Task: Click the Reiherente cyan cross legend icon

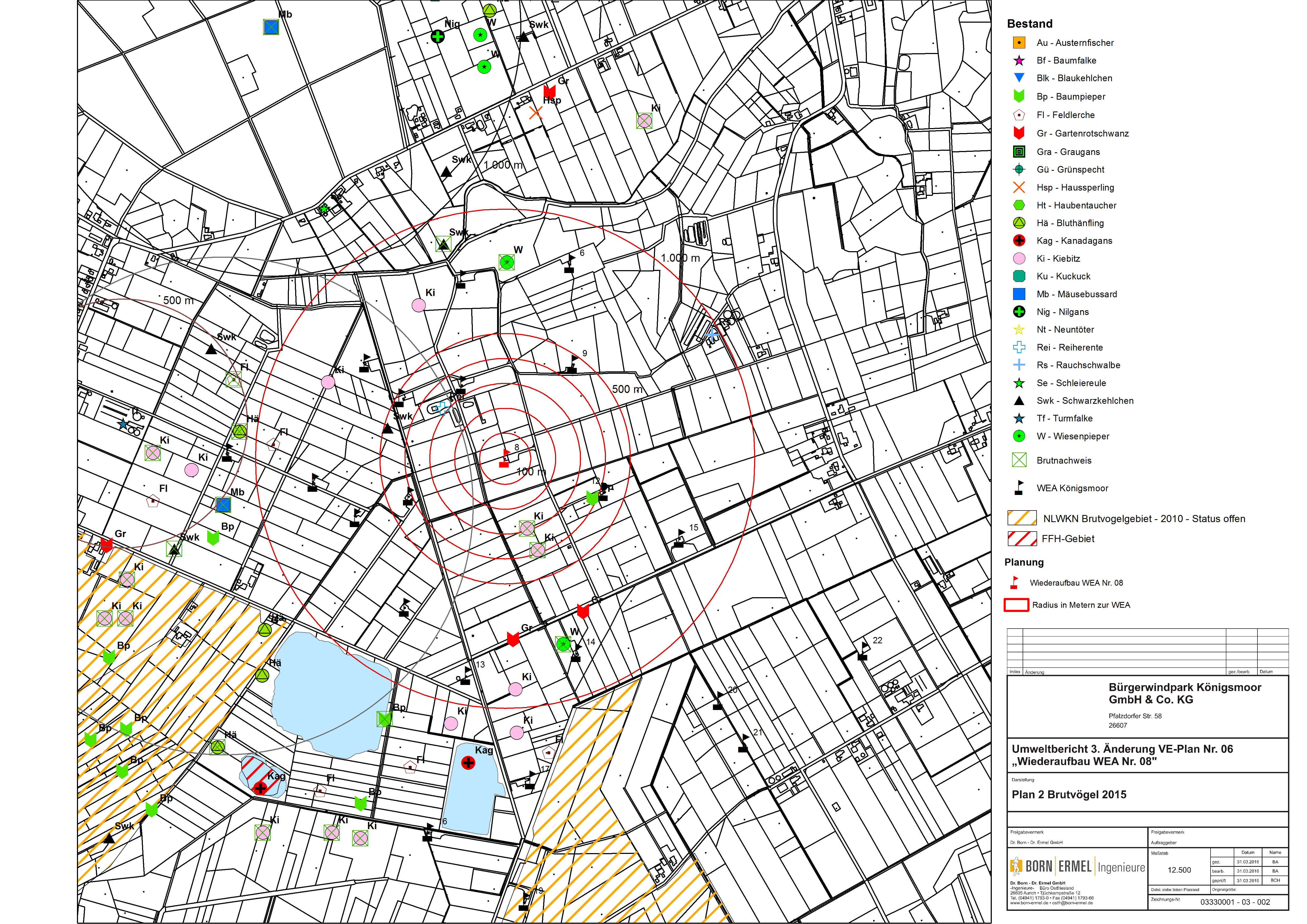Action: coord(1019,347)
